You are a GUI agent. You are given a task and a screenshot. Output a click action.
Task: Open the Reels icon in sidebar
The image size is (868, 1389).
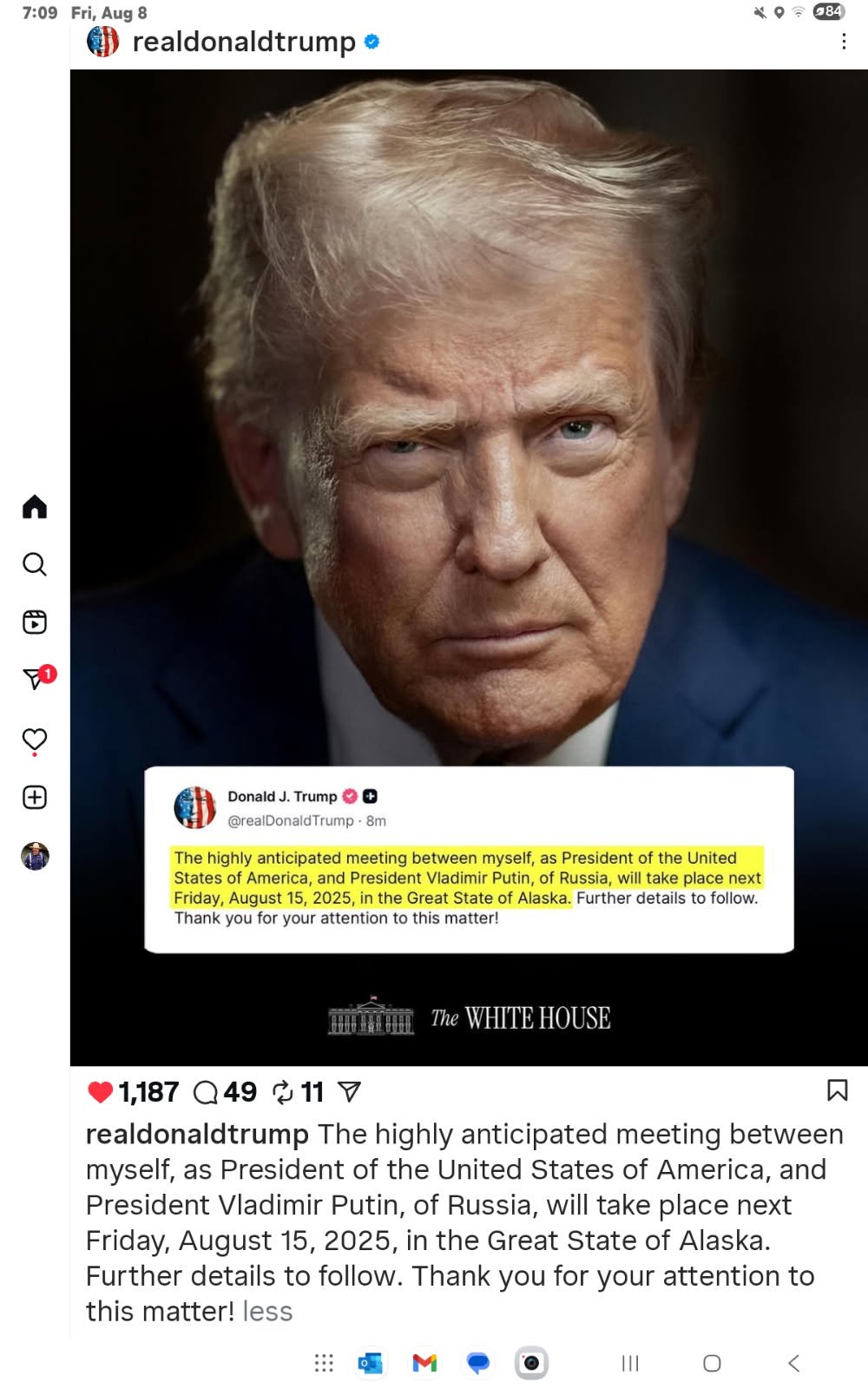(35, 622)
